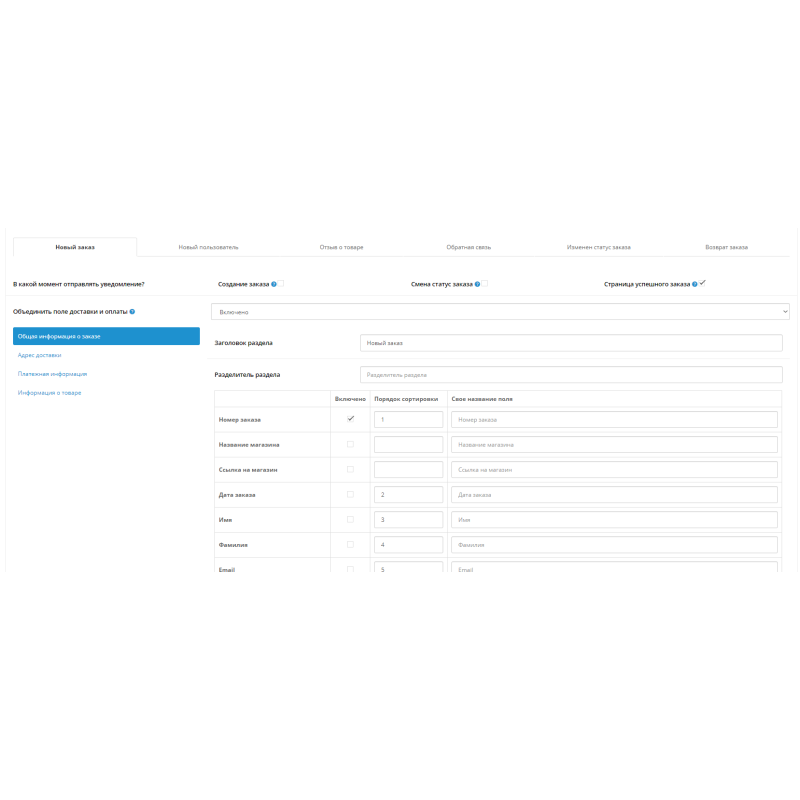The height and width of the screenshot is (800, 800).
Task: Select the "Отзыв о товаре" tab
Action: coord(340,246)
